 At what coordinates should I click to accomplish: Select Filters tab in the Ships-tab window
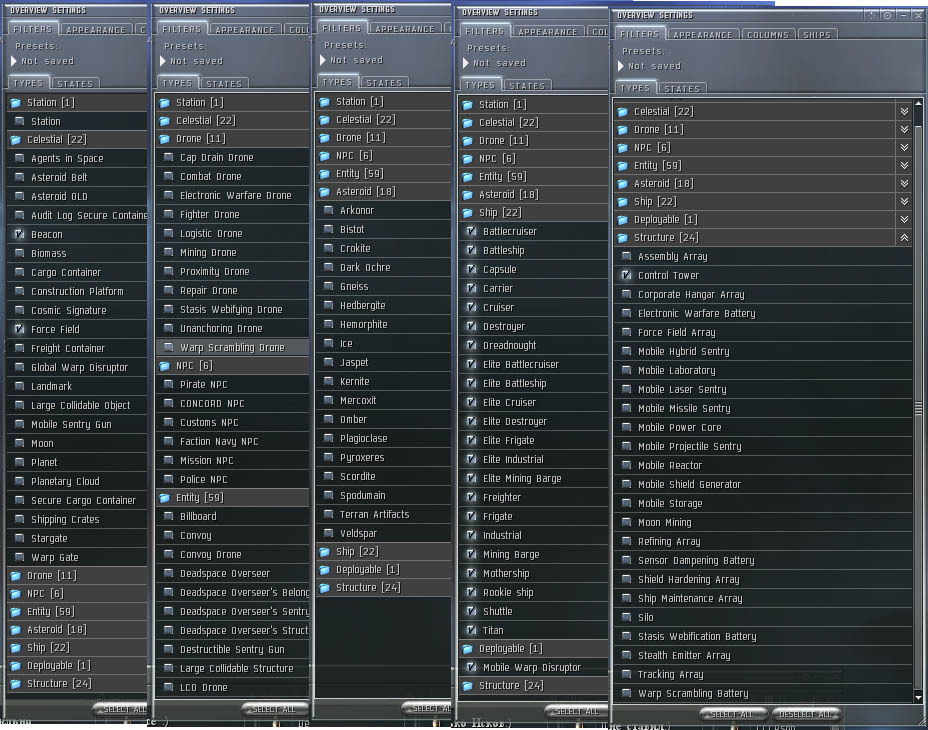[639, 34]
